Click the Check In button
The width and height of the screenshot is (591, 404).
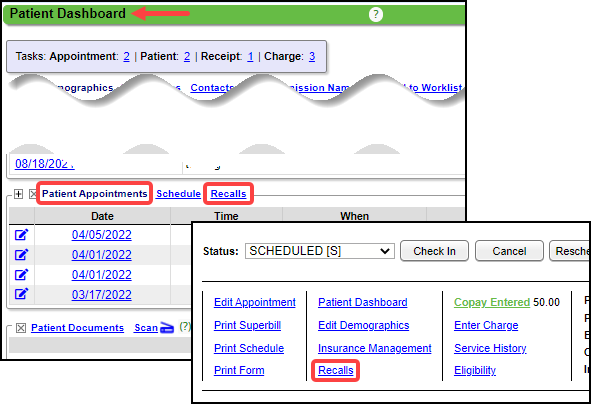click(x=434, y=251)
